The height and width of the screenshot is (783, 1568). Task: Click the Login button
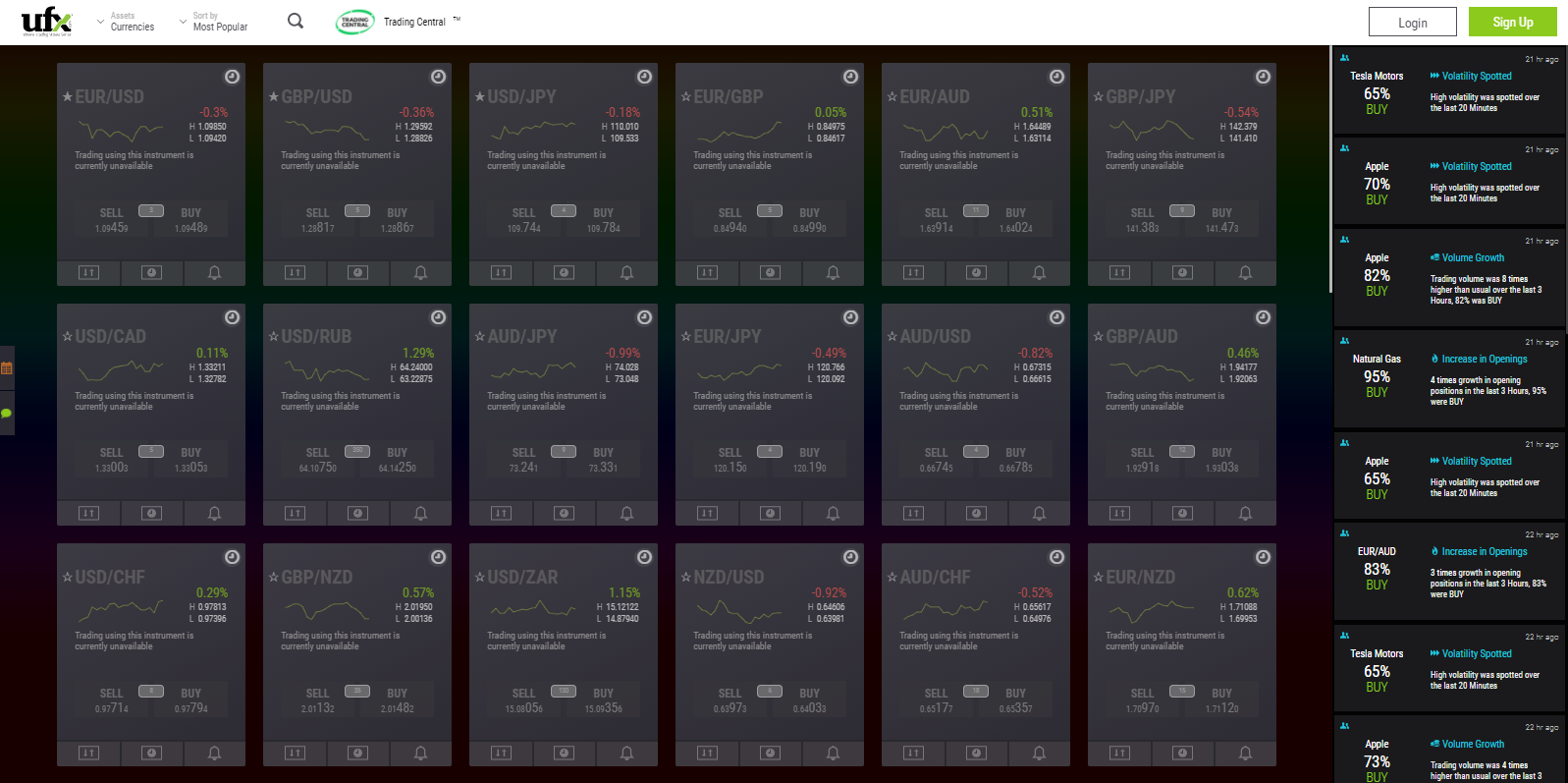point(1413,23)
